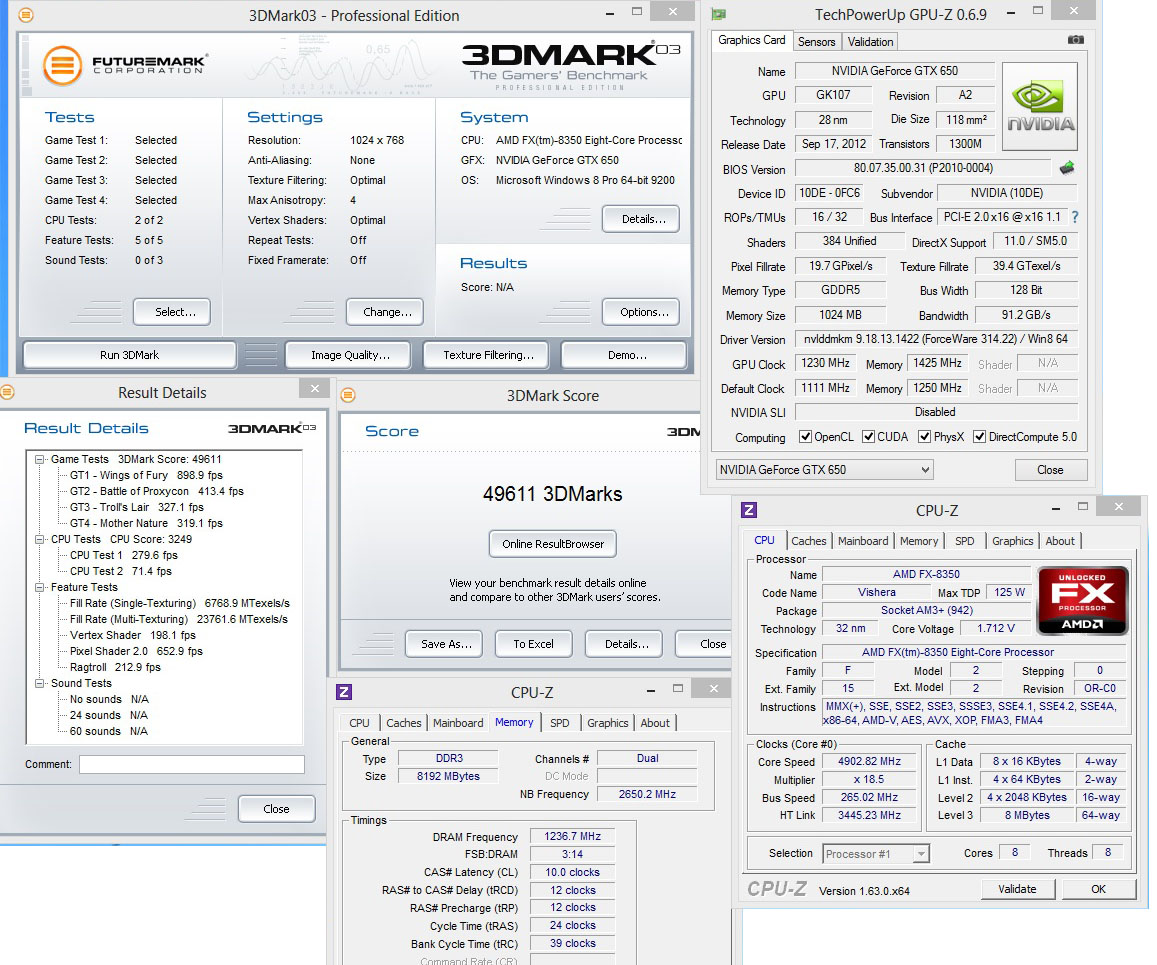Toggle the DirectCompute 5.0 checkbox

(x=979, y=437)
